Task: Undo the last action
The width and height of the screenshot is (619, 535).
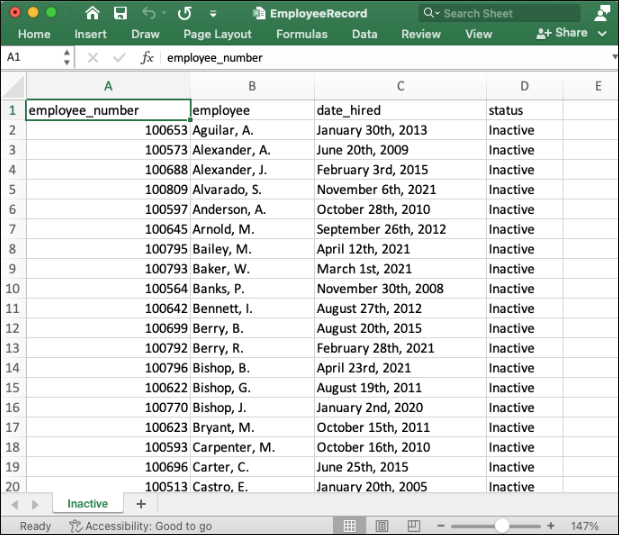Action: coord(149,13)
